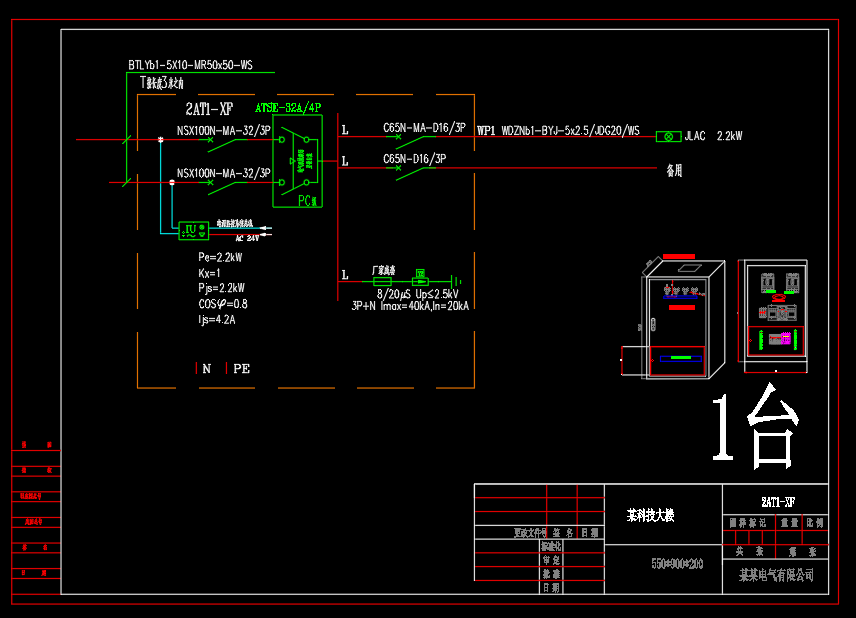Click 某科技大楼 in the title block
The width and height of the screenshot is (856, 618).
pyautogui.click(x=650, y=515)
